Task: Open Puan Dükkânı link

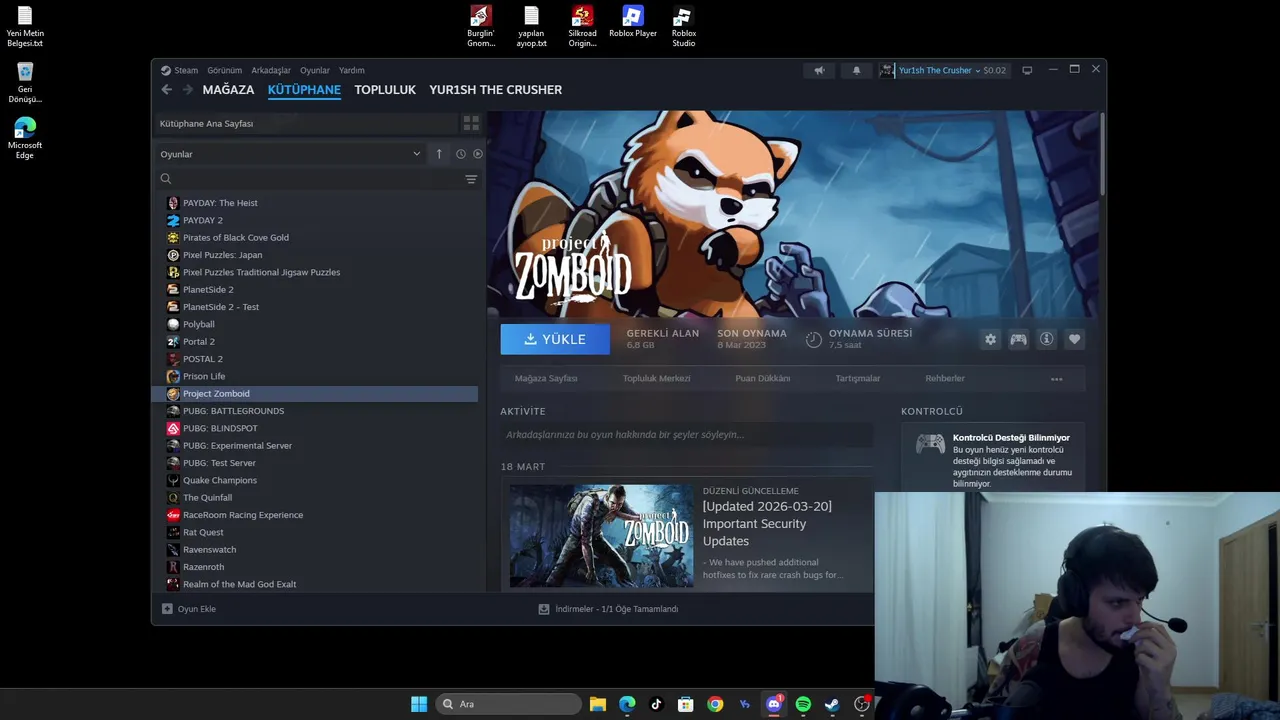Action: click(x=763, y=379)
